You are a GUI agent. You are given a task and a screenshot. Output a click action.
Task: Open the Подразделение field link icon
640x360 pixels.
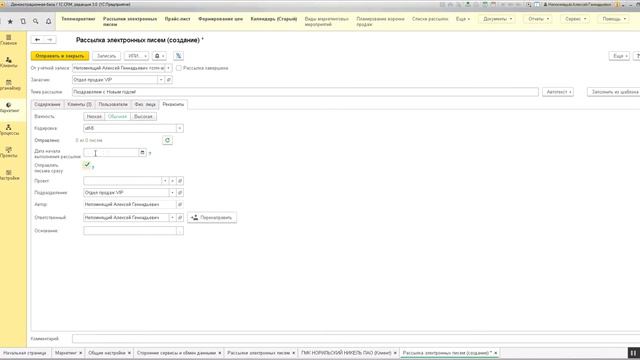click(x=180, y=192)
